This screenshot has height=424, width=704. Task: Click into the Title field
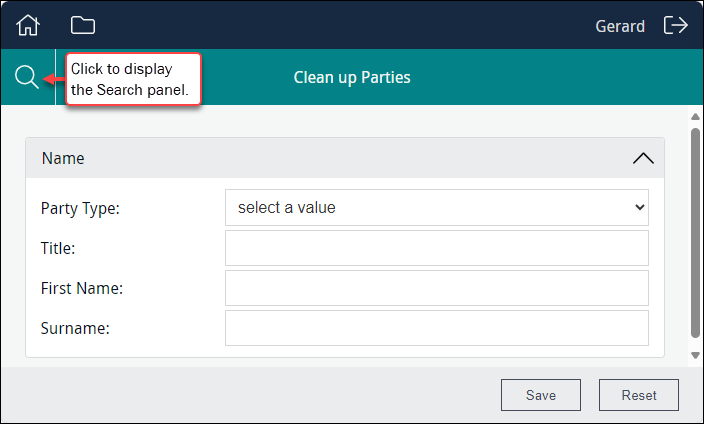[x=436, y=248]
